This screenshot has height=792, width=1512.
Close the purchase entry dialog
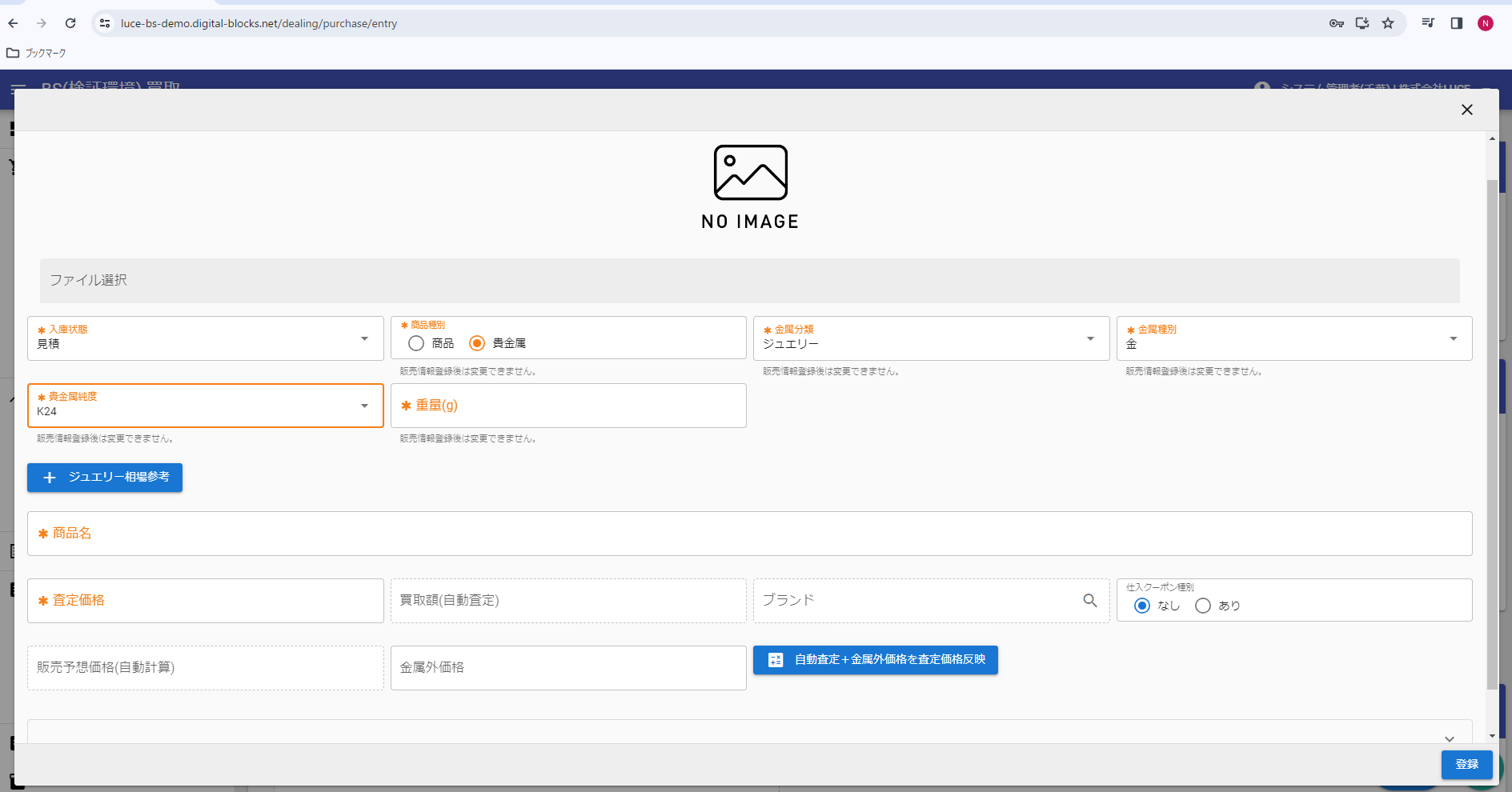coord(1467,110)
